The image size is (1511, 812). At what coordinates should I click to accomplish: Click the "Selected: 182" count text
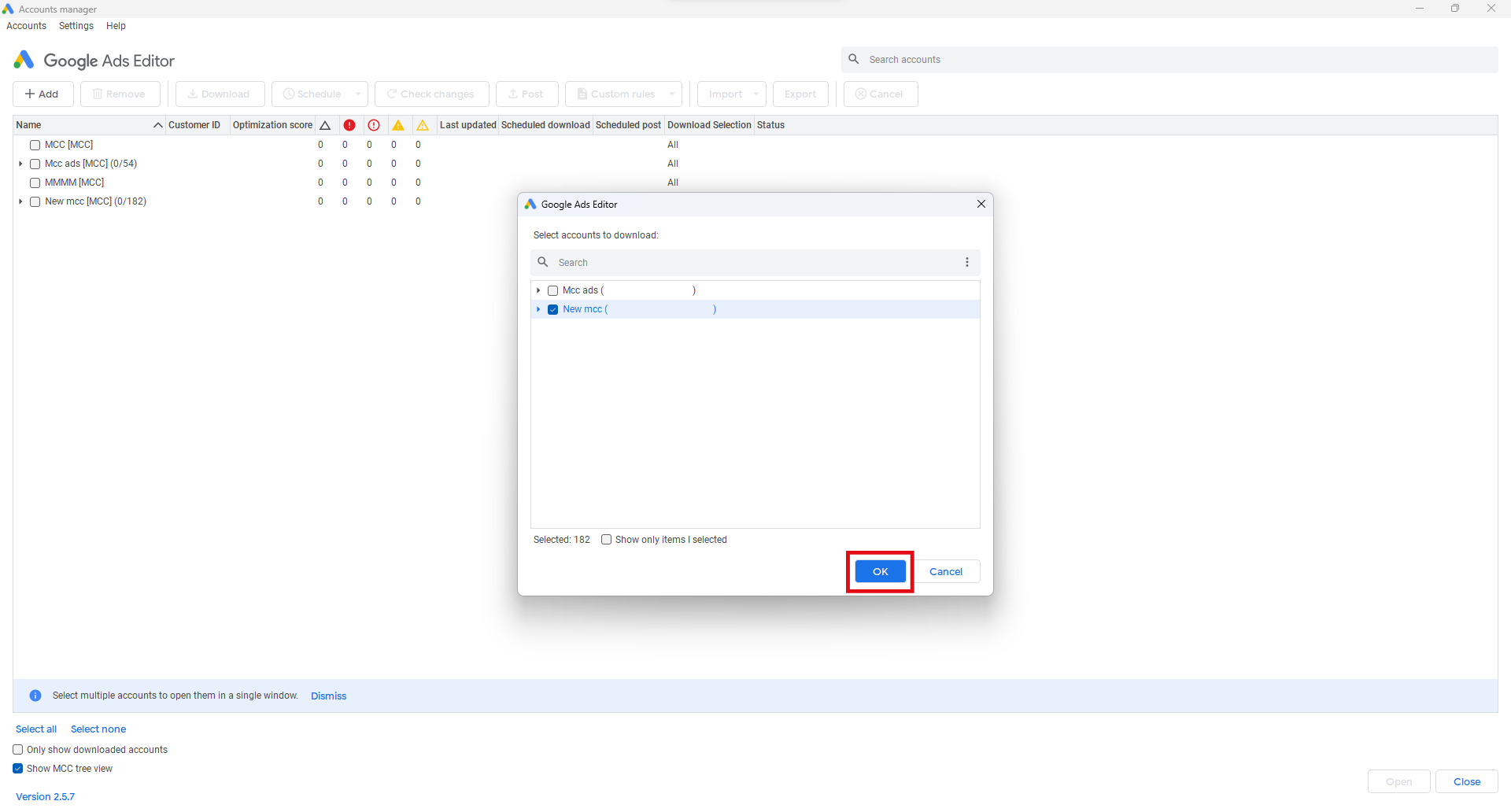coord(561,540)
